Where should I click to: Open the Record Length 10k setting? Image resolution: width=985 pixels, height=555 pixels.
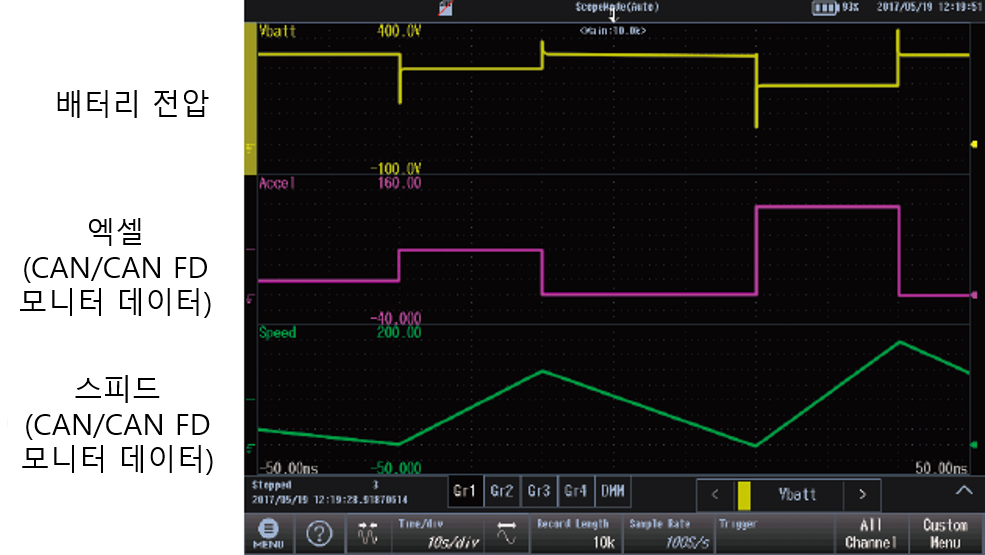[x=576, y=534]
